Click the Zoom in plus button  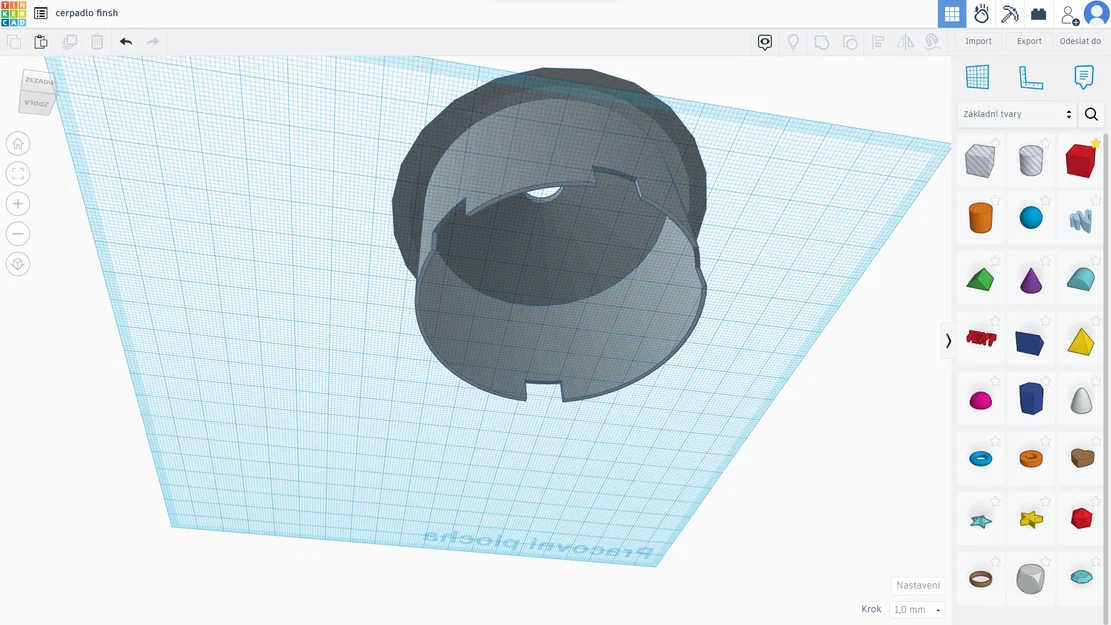point(18,204)
